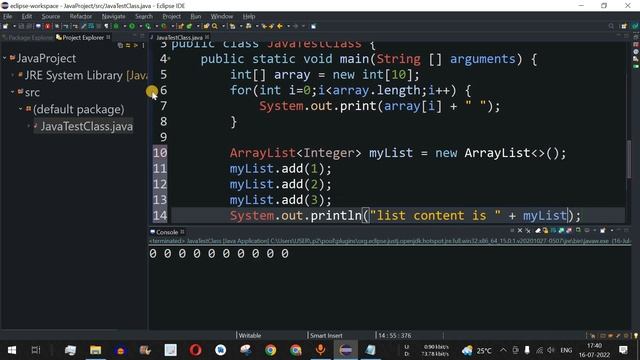Click the green Run button in toolbar

(x=132, y=26)
